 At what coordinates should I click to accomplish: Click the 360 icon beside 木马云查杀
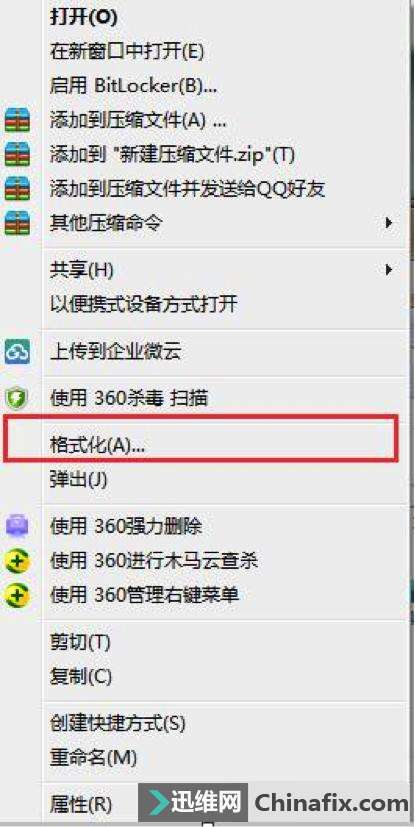(17, 561)
